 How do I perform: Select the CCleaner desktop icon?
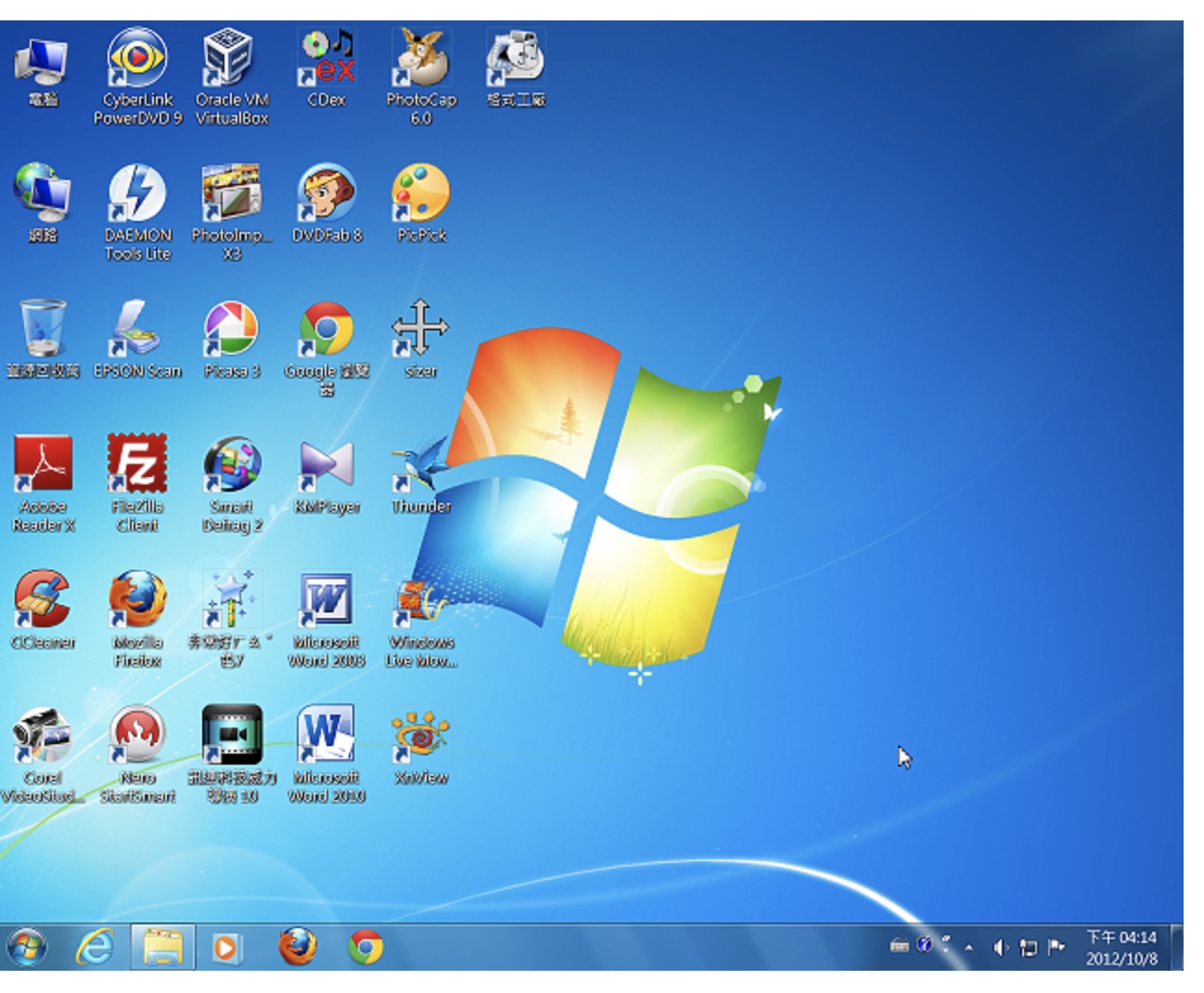point(43,611)
